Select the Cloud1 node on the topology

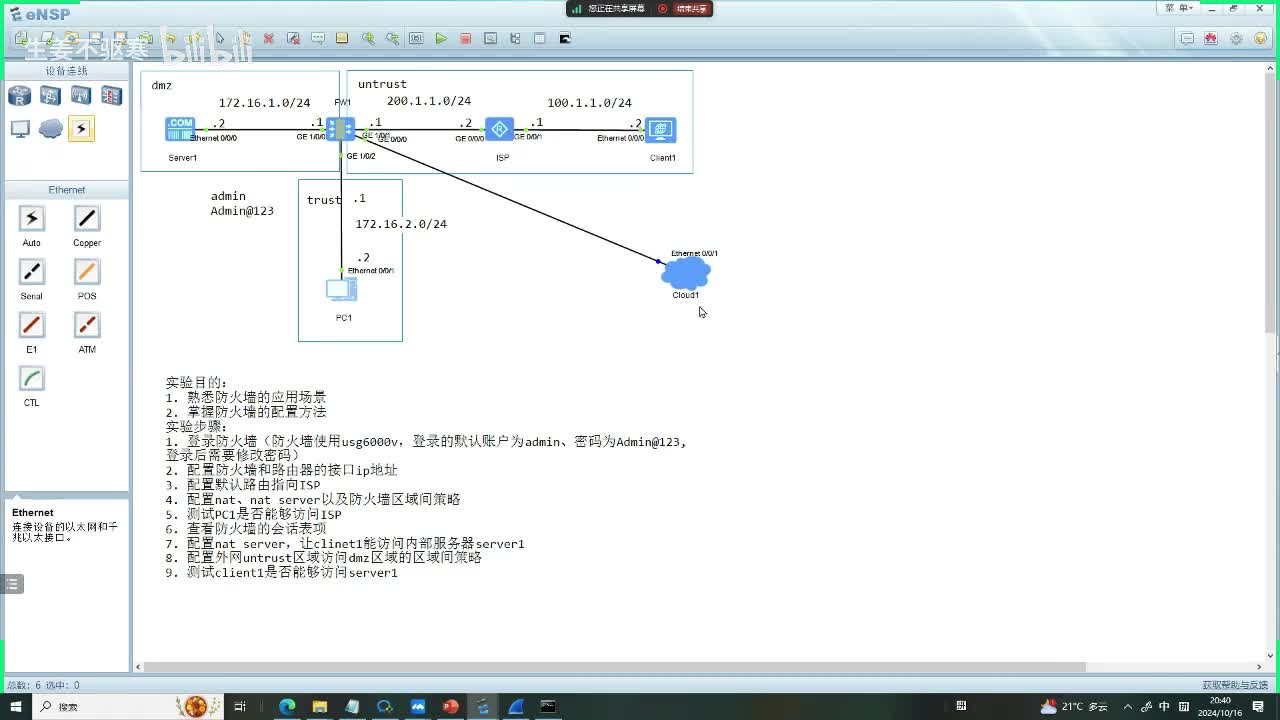[686, 272]
